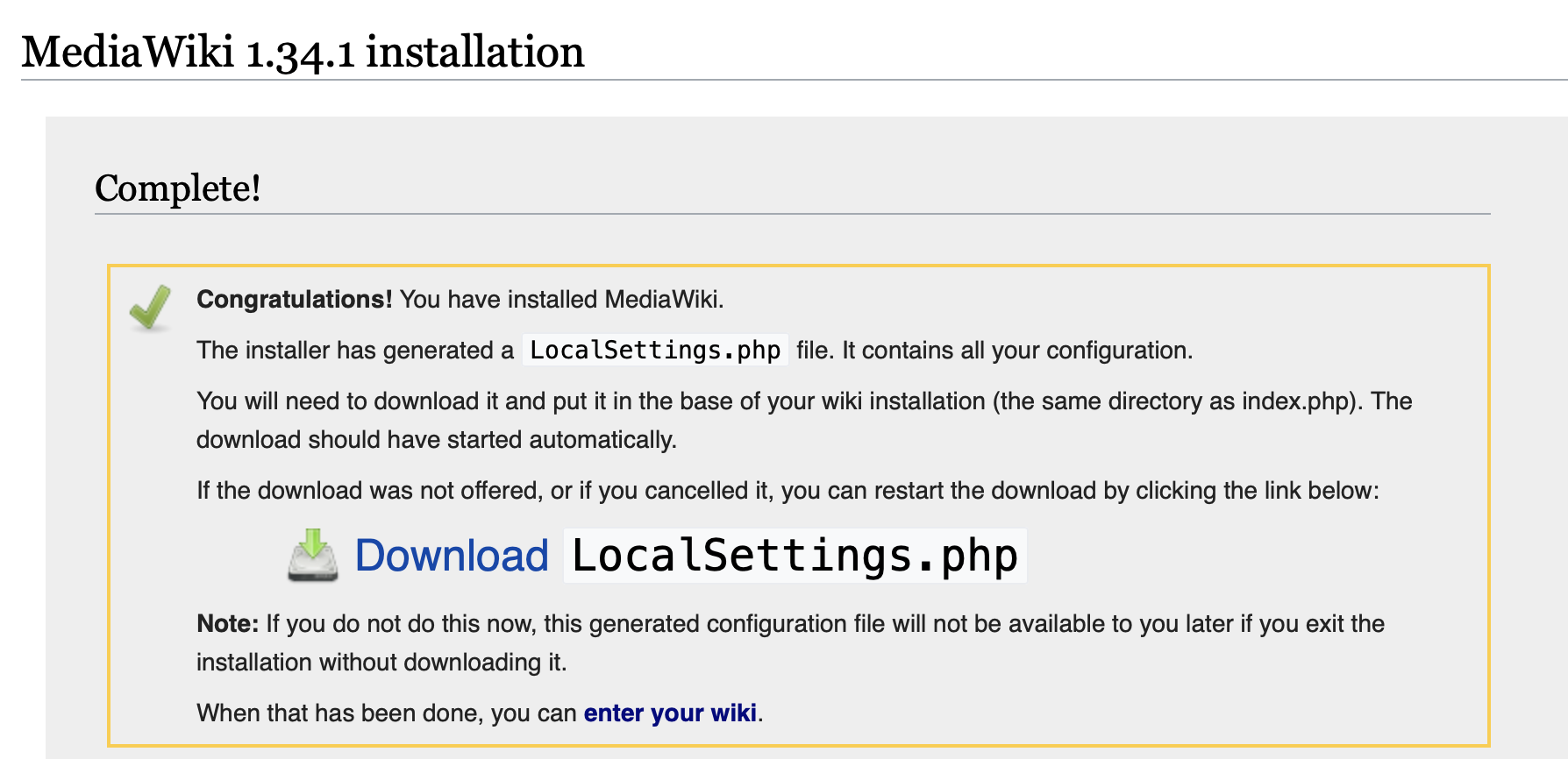Click the bold Note: label

227,623
